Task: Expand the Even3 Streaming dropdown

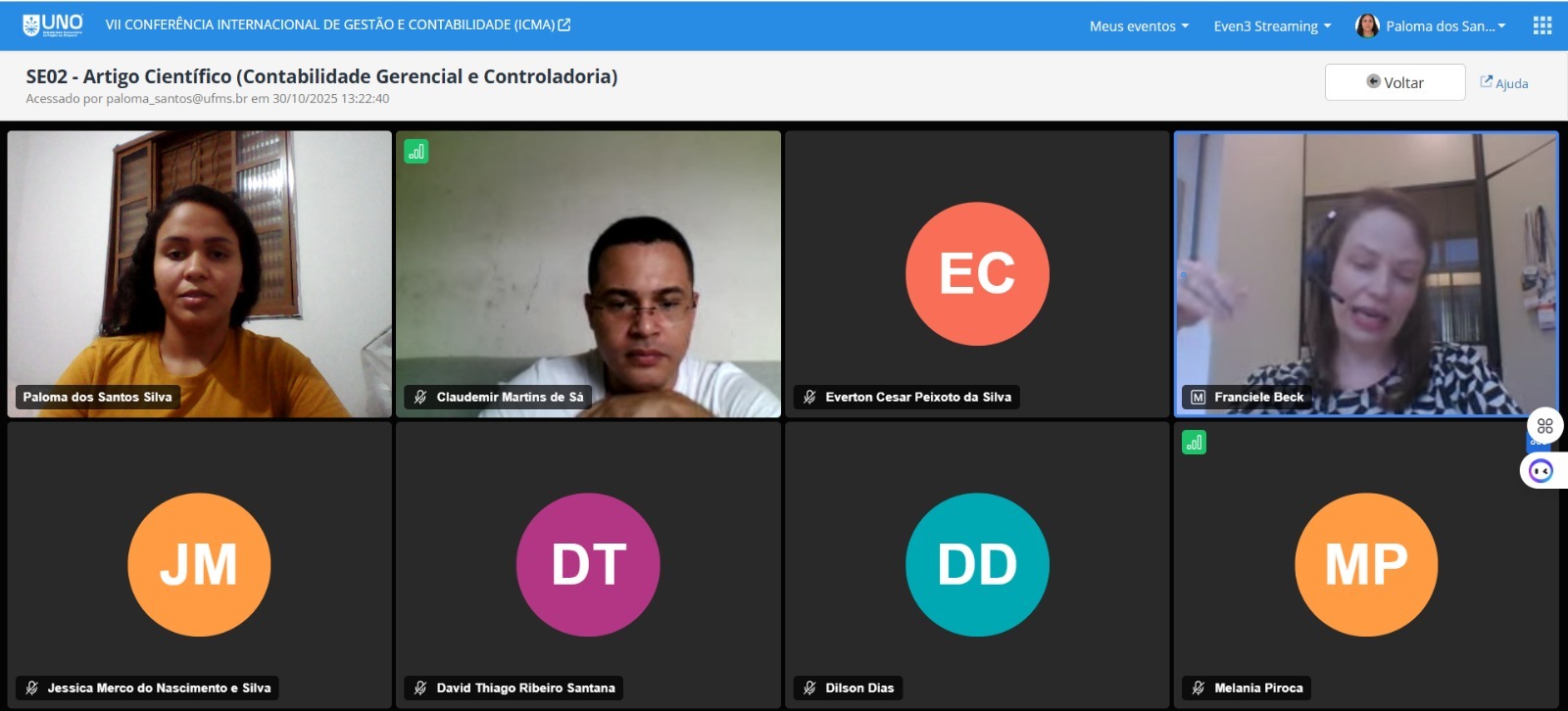Action: click(x=1272, y=26)
